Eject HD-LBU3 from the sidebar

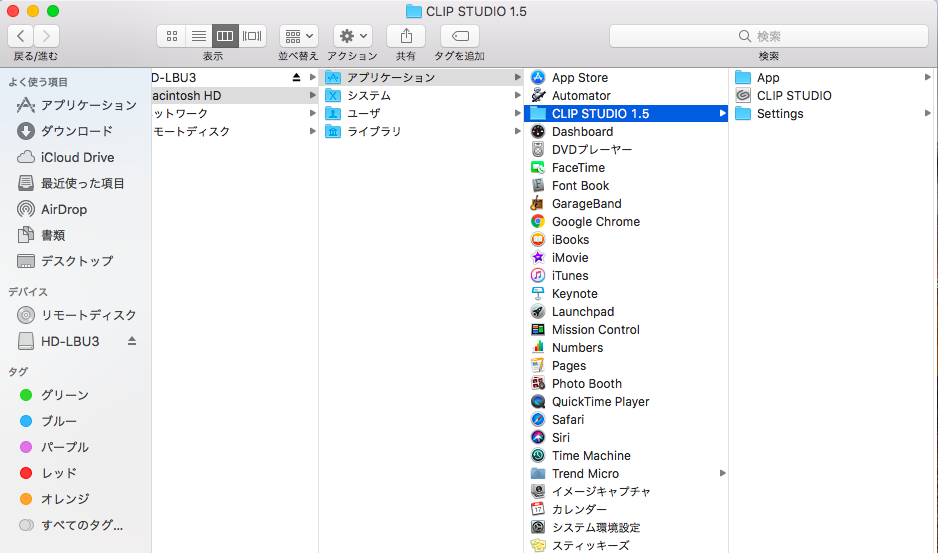tap(132, 341)
